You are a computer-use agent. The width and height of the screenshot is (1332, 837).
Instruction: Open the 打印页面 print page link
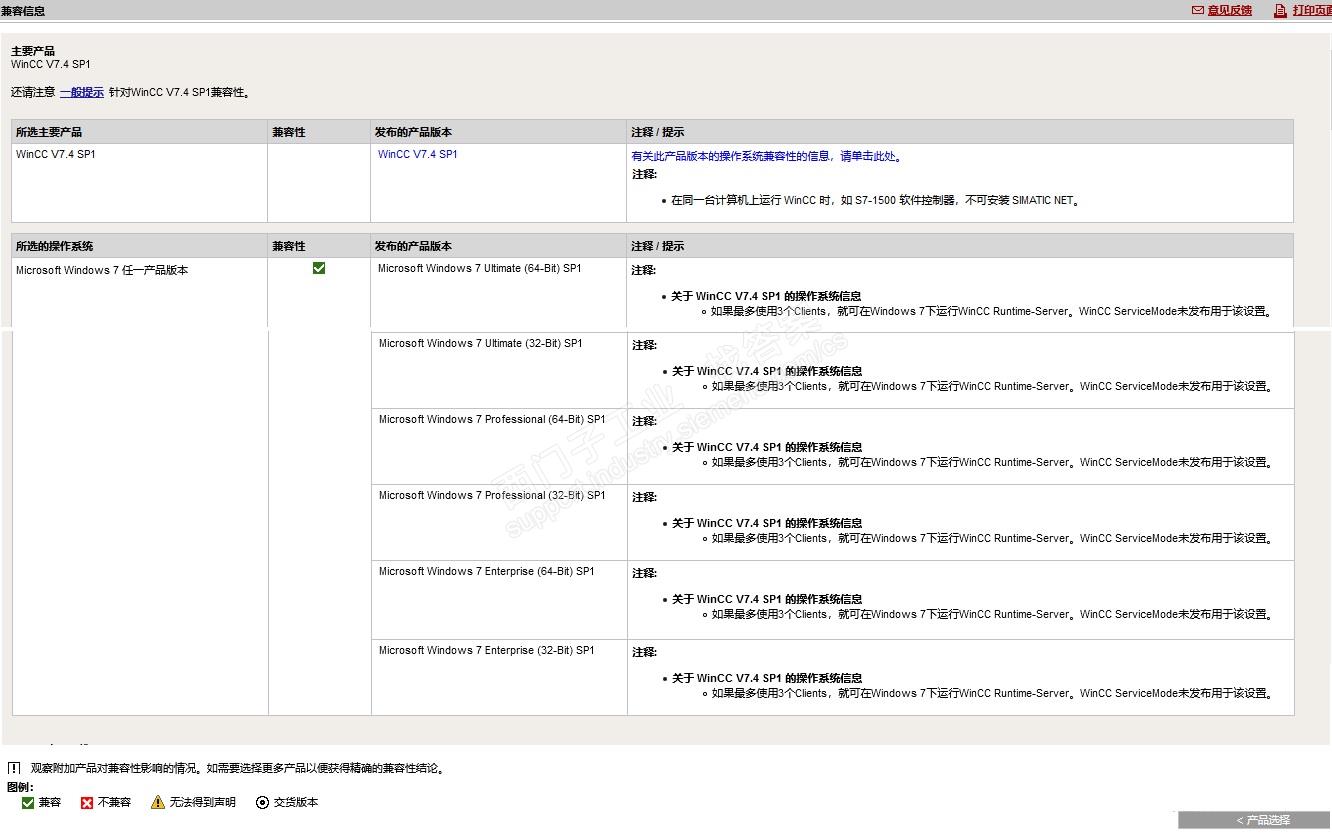(1311, 10)
